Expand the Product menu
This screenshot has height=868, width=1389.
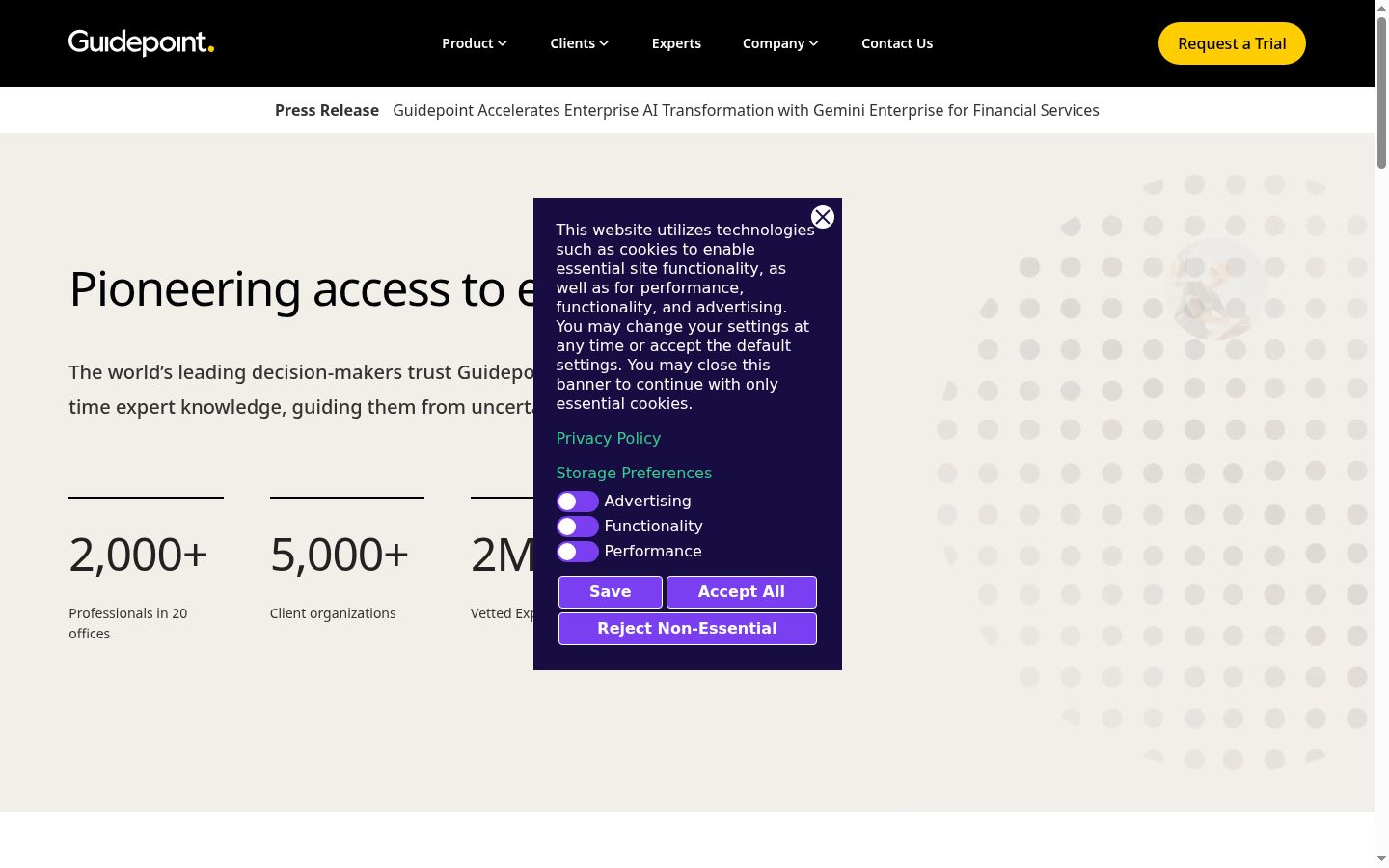click(x=475, y=43)
